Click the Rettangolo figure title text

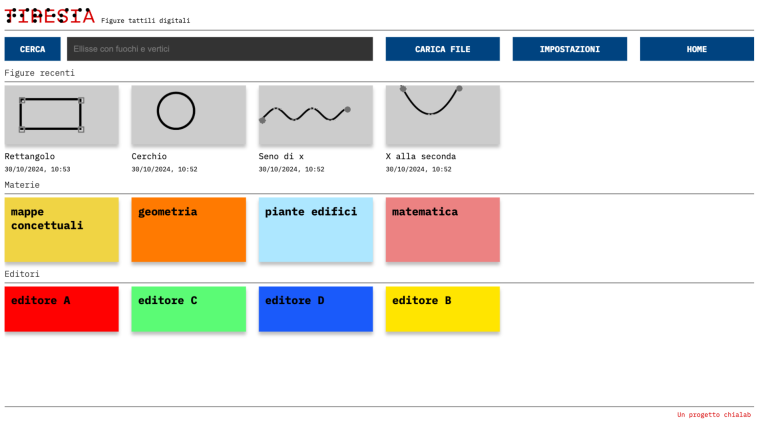coord(30,156)
